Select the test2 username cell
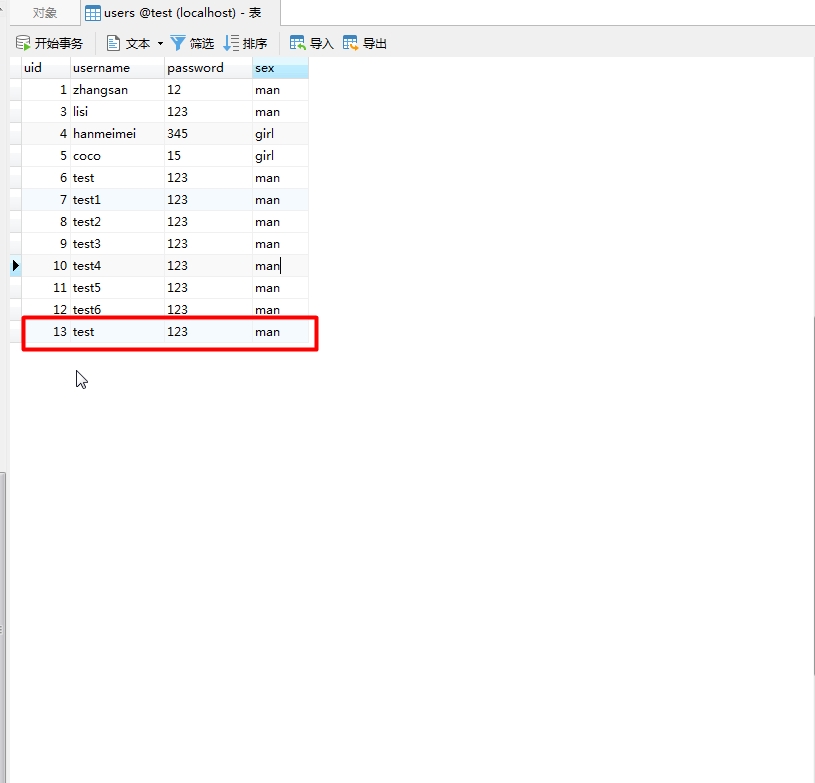Screen dimensions: 815x783 117,222
